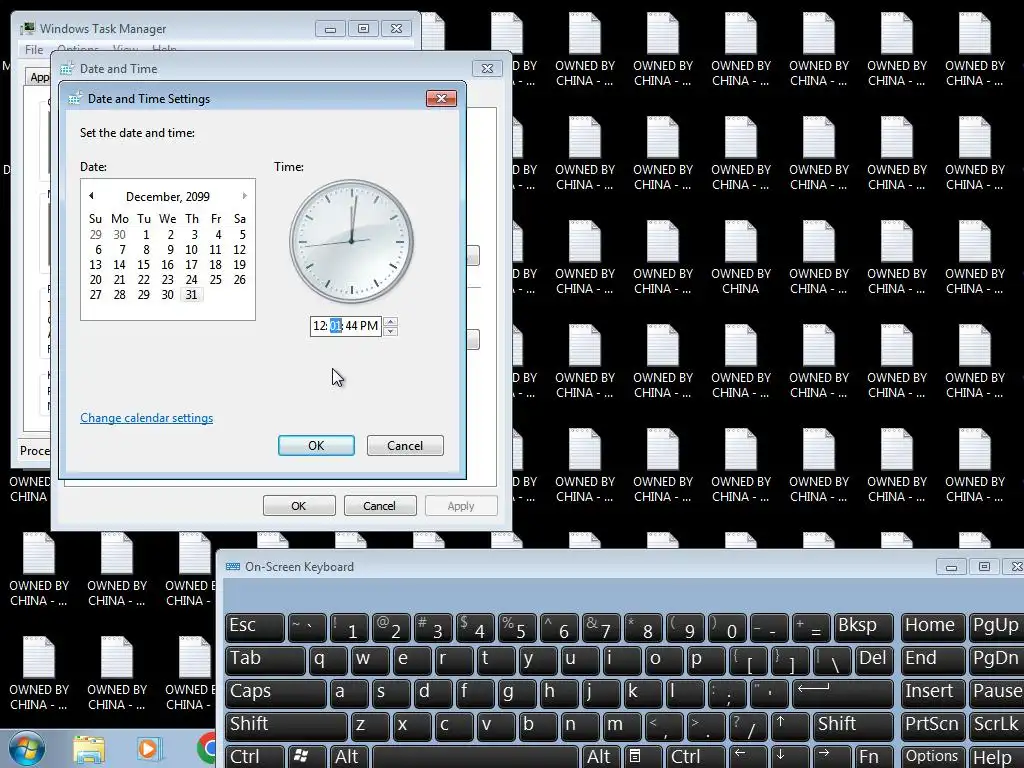Close the Date and Time window
This screenshot has width=1024, height=768.
(x=487, y=69)
